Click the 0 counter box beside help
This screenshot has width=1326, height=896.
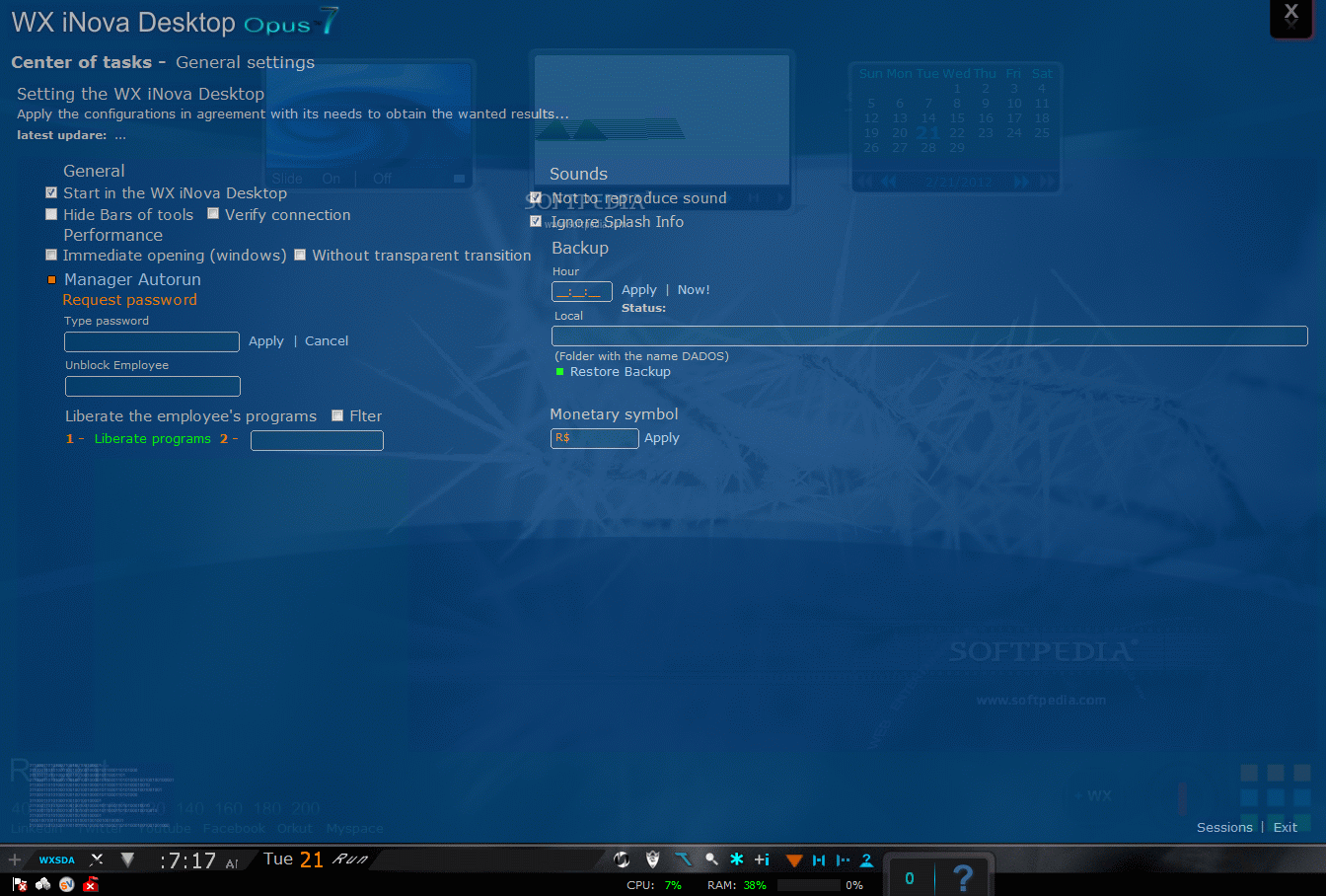[910, 878]
